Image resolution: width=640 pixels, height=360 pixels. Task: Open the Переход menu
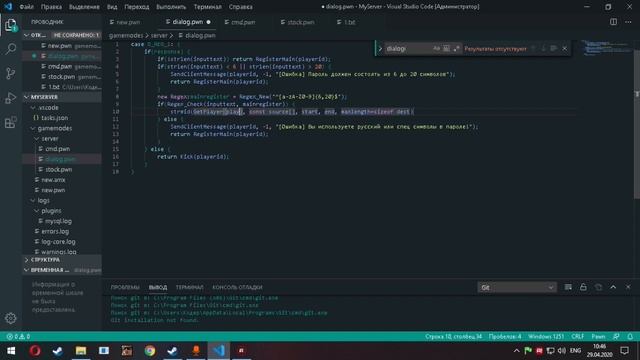pos(137,7)
